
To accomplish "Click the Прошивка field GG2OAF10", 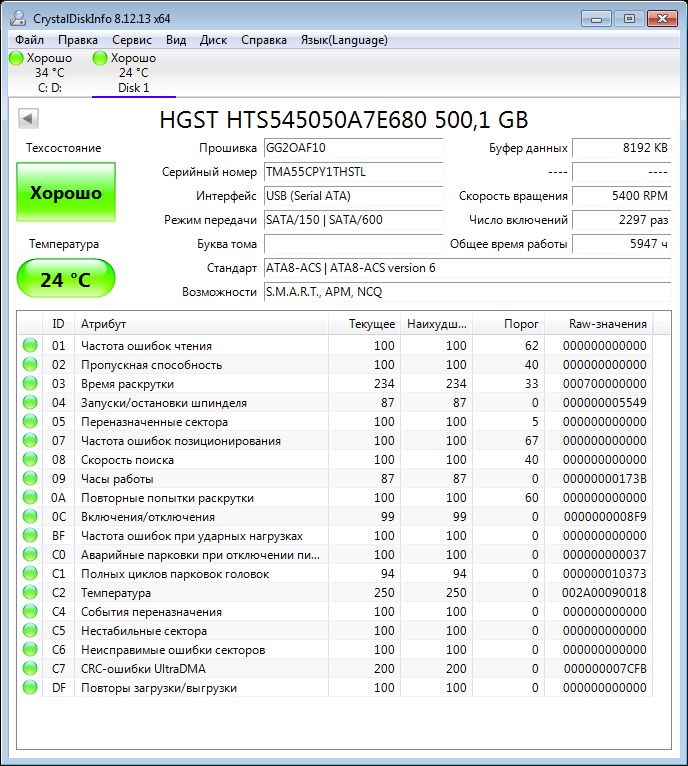I will (353, 148).
